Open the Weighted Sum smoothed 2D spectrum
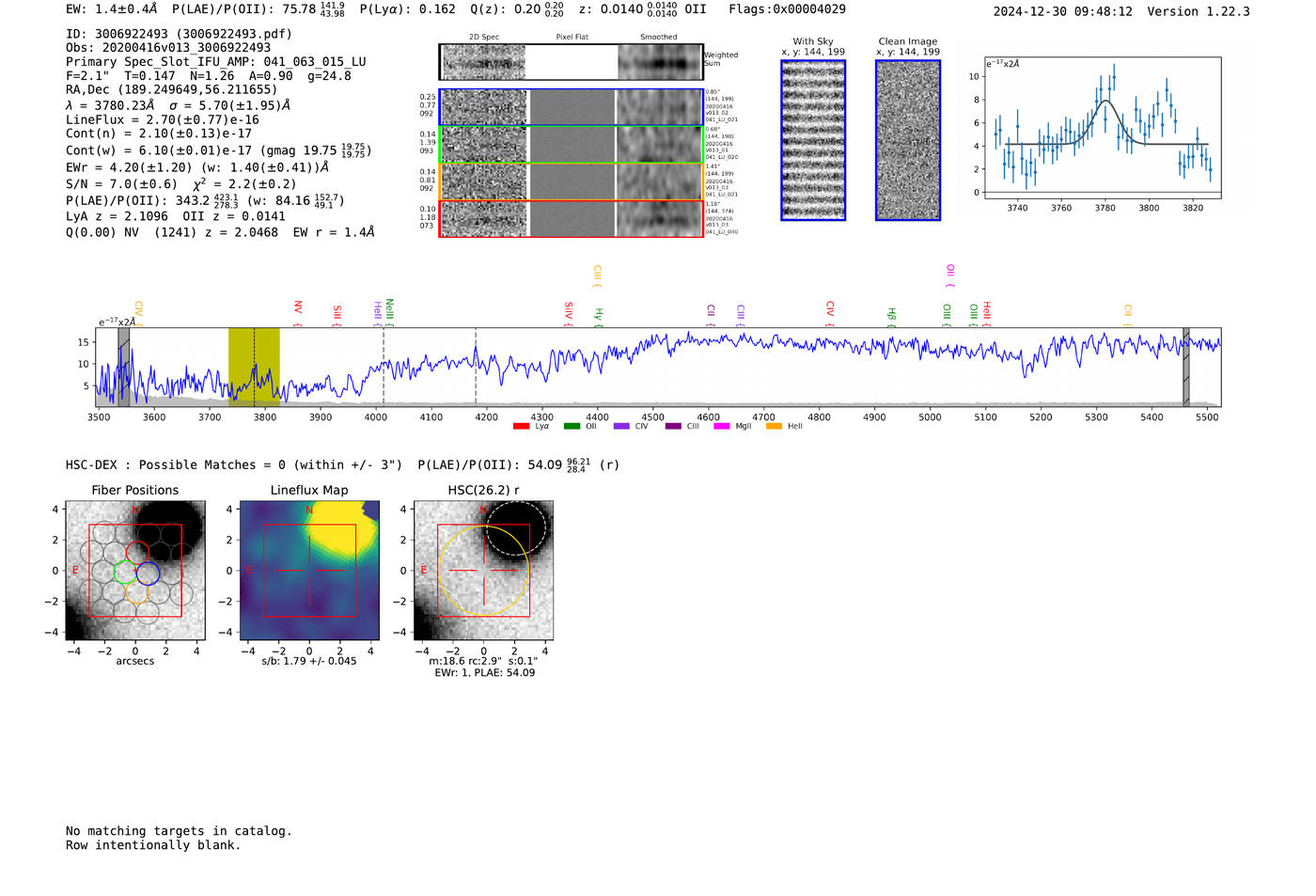 click(660, 62)
